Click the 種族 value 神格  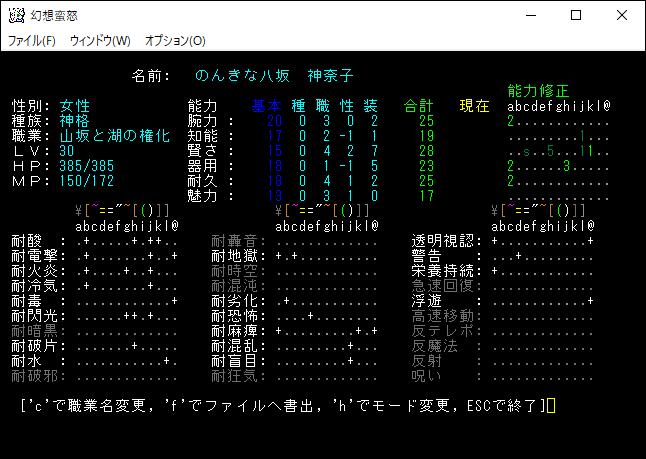75,121
